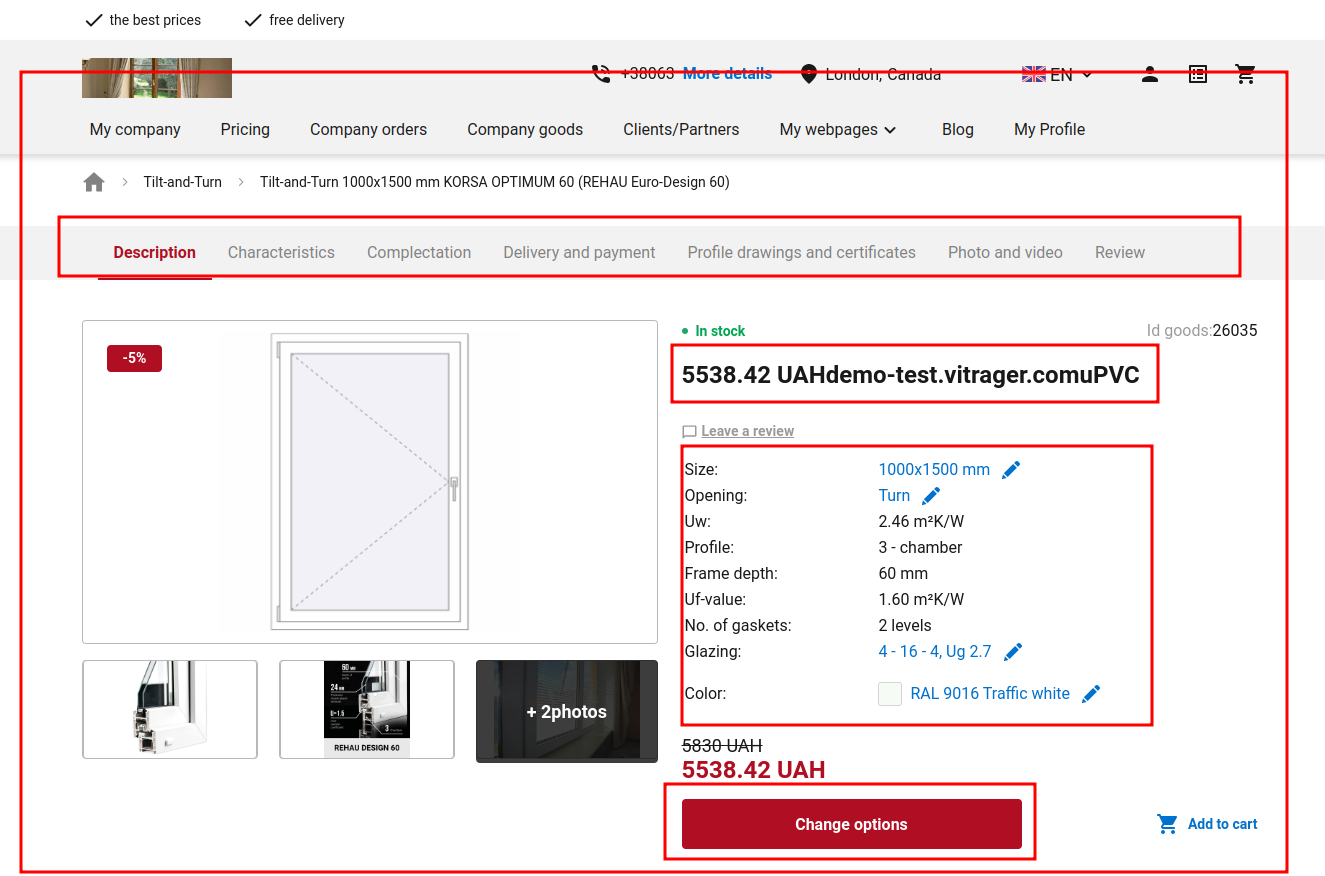Click the main window product image
The width and height of the screenshot is (1325, 876).
370,482
